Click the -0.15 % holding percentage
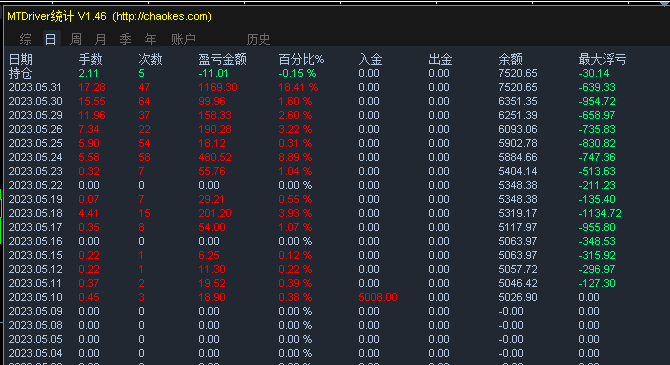This screenshot has height=365, width=670. click(x=297, y=74)
